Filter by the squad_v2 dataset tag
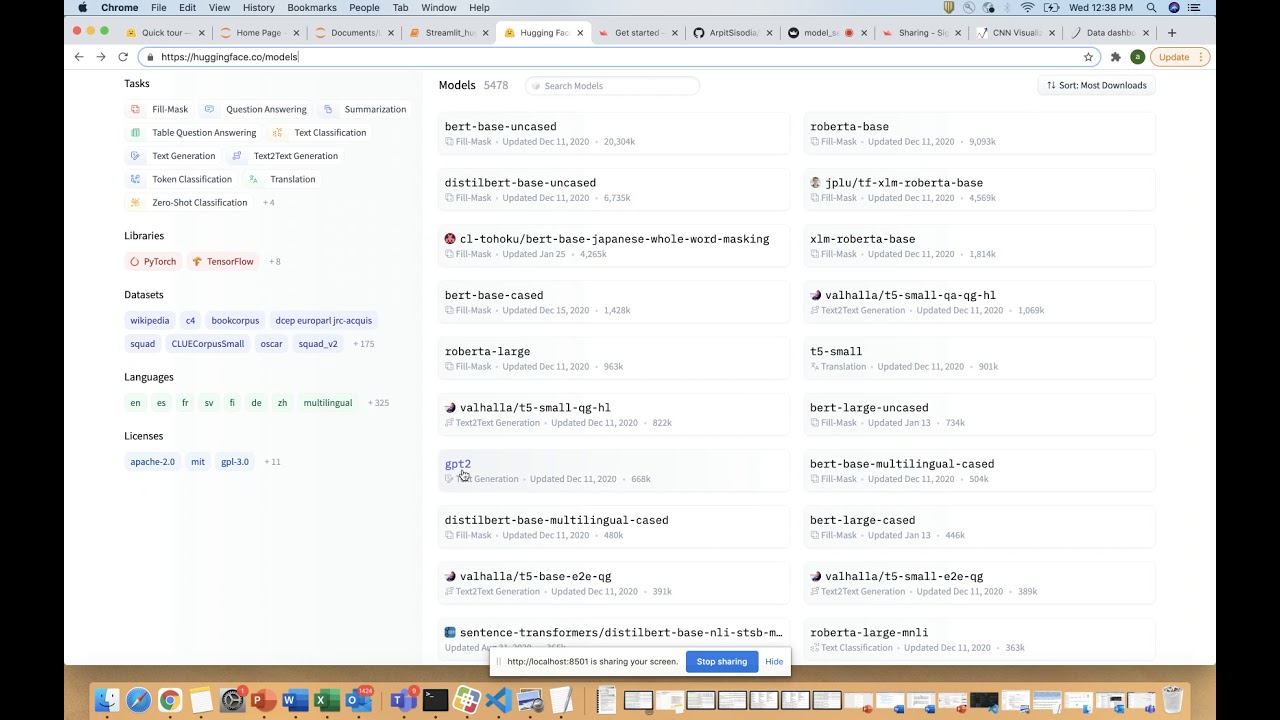This screenshot has width=1280, height=720. tap(318, 344)
